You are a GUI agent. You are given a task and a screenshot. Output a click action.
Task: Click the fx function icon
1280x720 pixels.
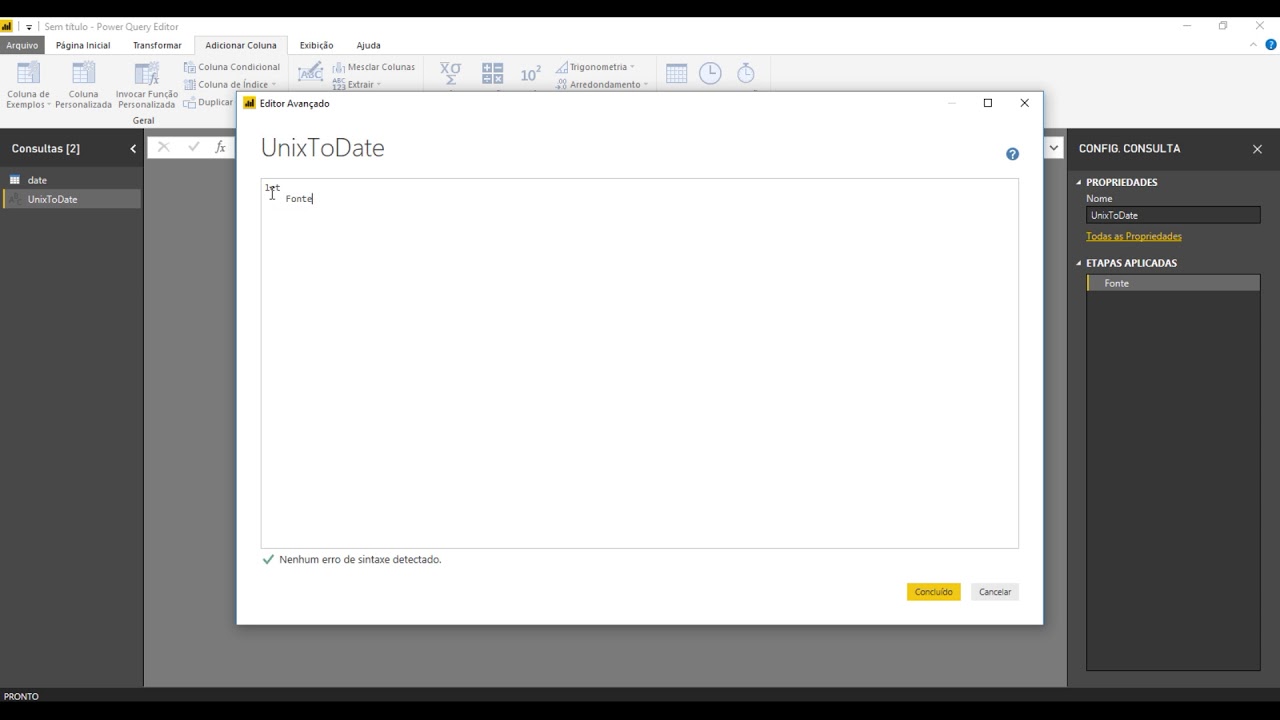221,147
